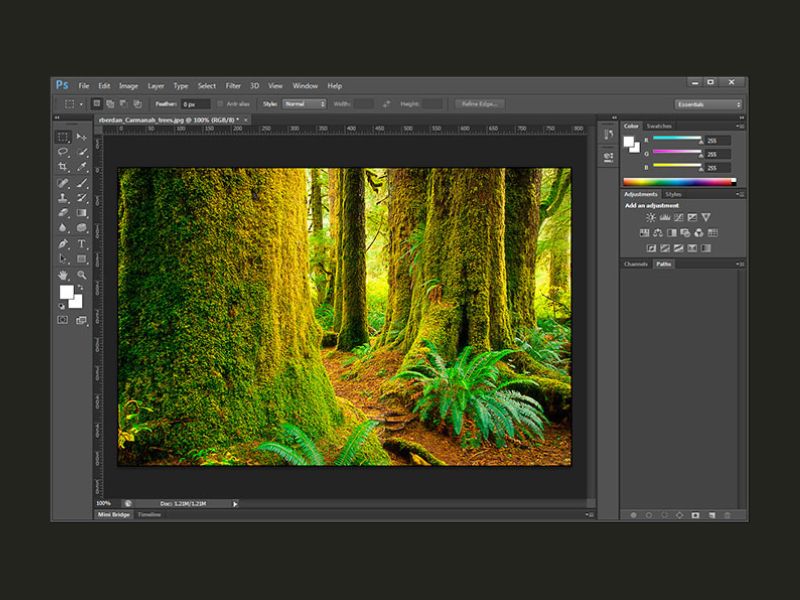Open the Filter menu

pos(233,85)
